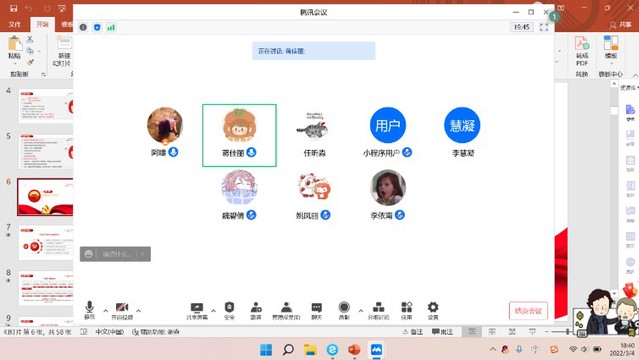The width and height of the screenshot is (639, 360).
Task: Expand recording options arrow
Action: click(x=361, y=311)
